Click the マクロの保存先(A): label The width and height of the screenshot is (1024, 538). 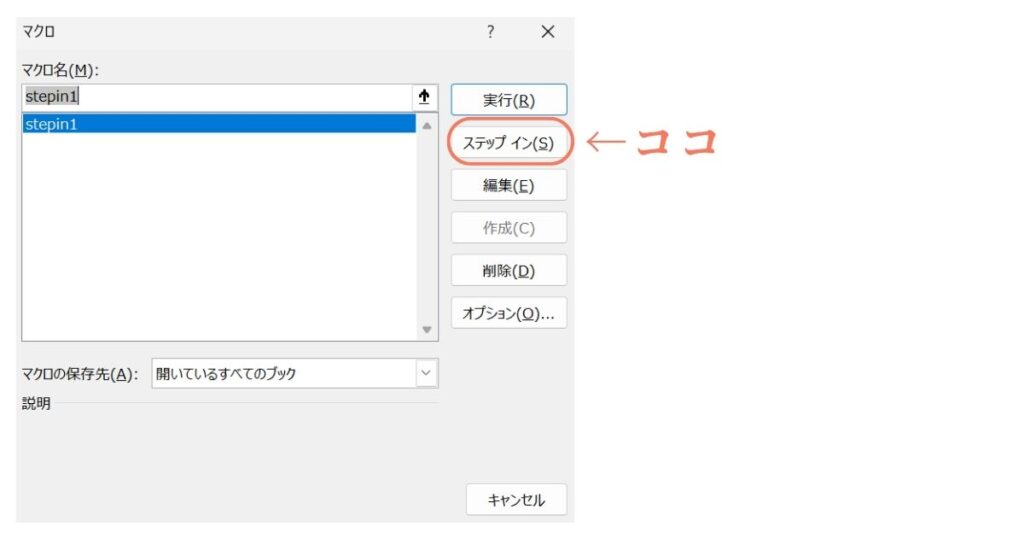(x=79, y=374)
